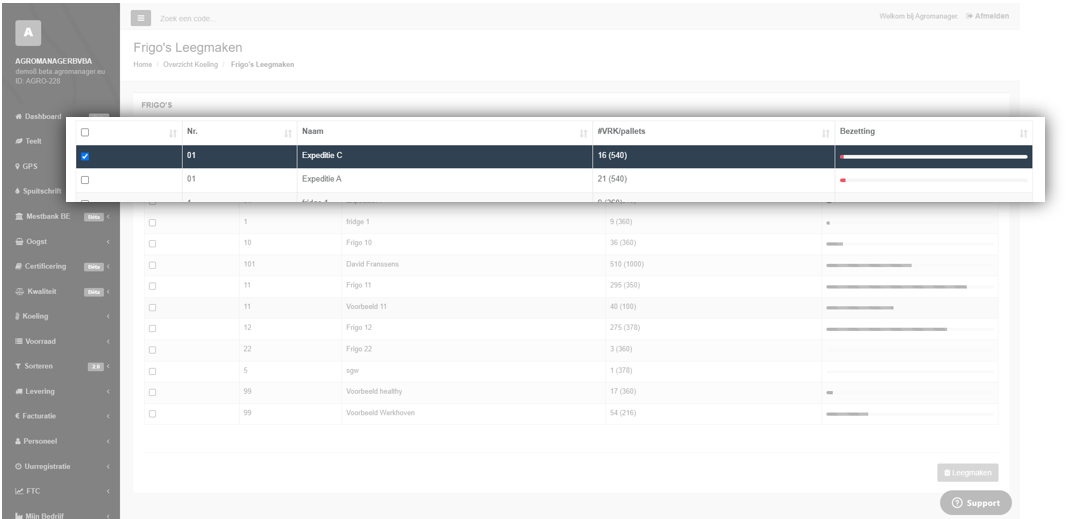This screenshot has width=1071, height=519.
Task: Open the Personeel sidebar menu item
Action: click(x=61, y=441)
